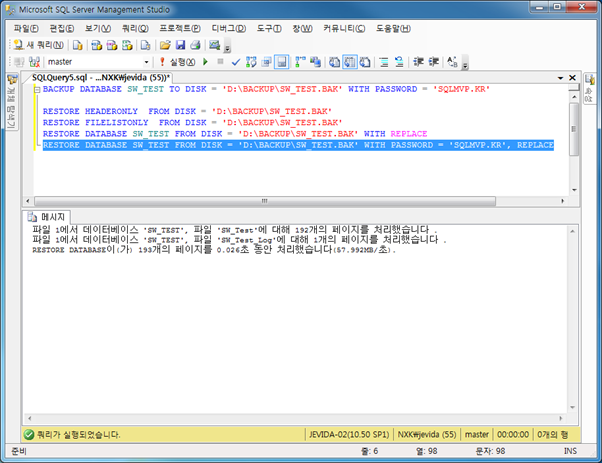The image size is (602, 463).
Task: Click the RESTORE HEADERONLY statement line
Action: [x=187, y=111]
